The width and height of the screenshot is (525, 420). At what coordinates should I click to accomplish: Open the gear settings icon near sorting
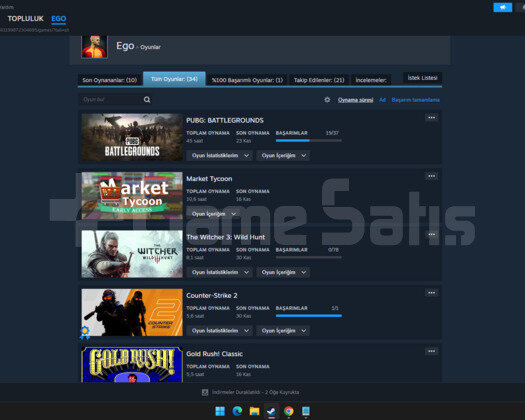327,100
